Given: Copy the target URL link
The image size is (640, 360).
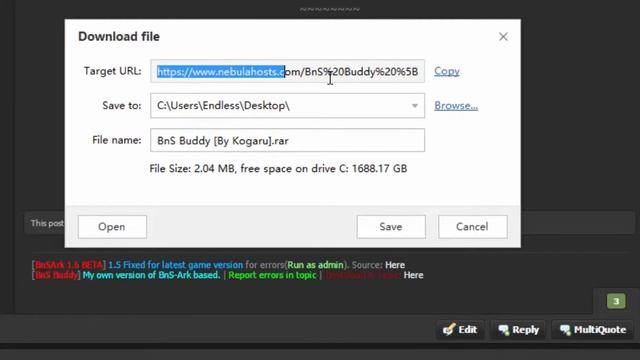Looking at the screenshot, I should [447, 71].
